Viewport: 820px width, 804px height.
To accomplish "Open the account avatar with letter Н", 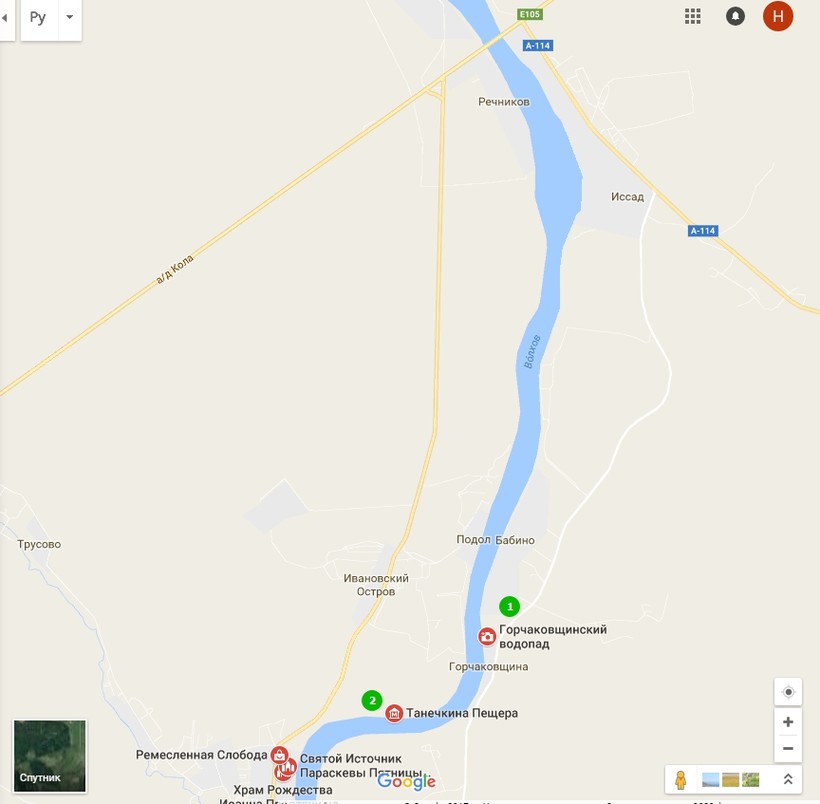I will [x=778, y=16].
